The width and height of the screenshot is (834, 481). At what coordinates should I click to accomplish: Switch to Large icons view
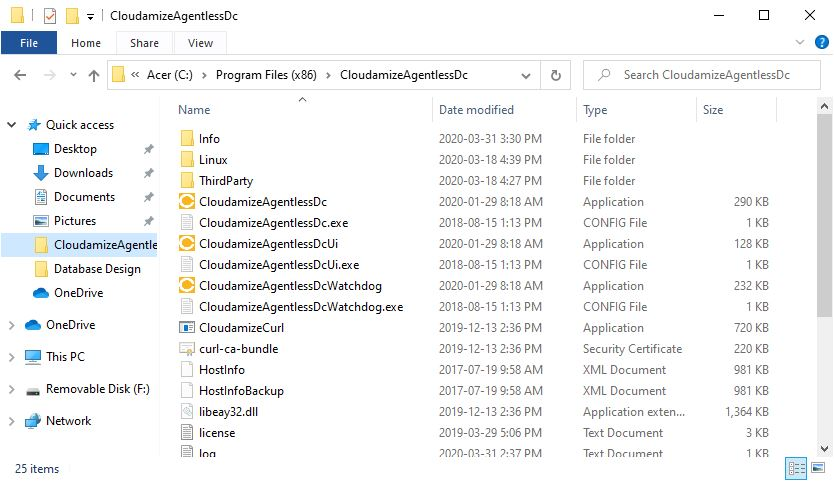tap(819, 468)
